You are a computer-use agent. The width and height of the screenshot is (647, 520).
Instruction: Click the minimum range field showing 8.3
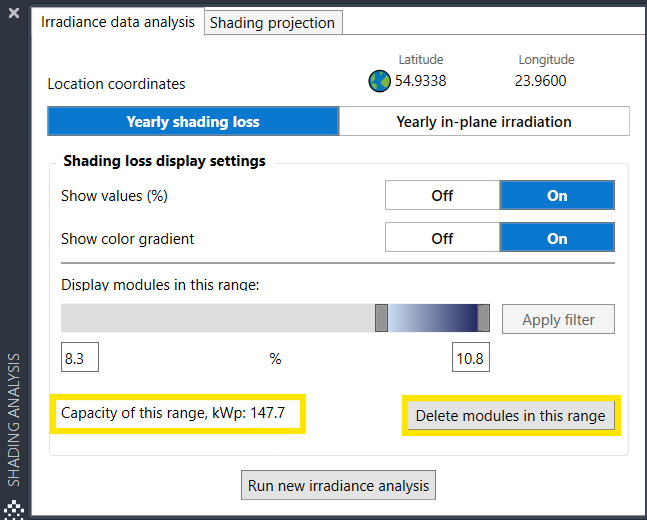[x=80, y=358]
